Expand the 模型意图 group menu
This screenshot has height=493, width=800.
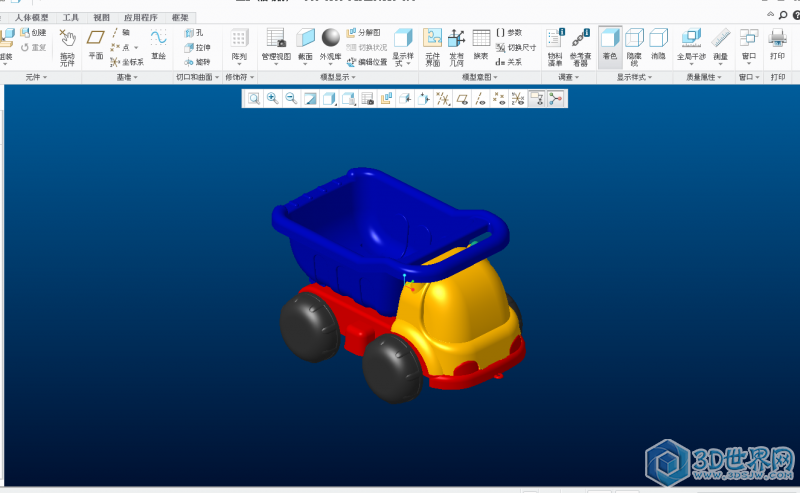coord(480,77)
